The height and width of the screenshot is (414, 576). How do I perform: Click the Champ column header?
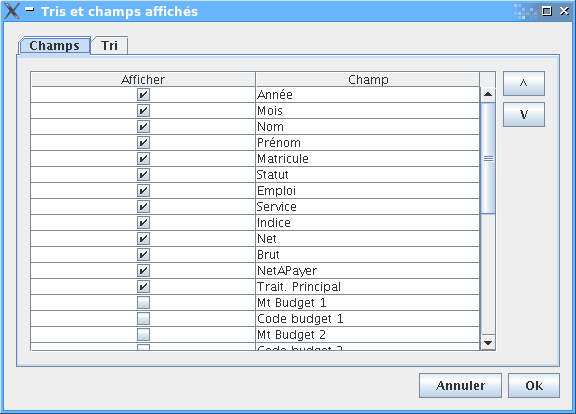pos(368,79)
